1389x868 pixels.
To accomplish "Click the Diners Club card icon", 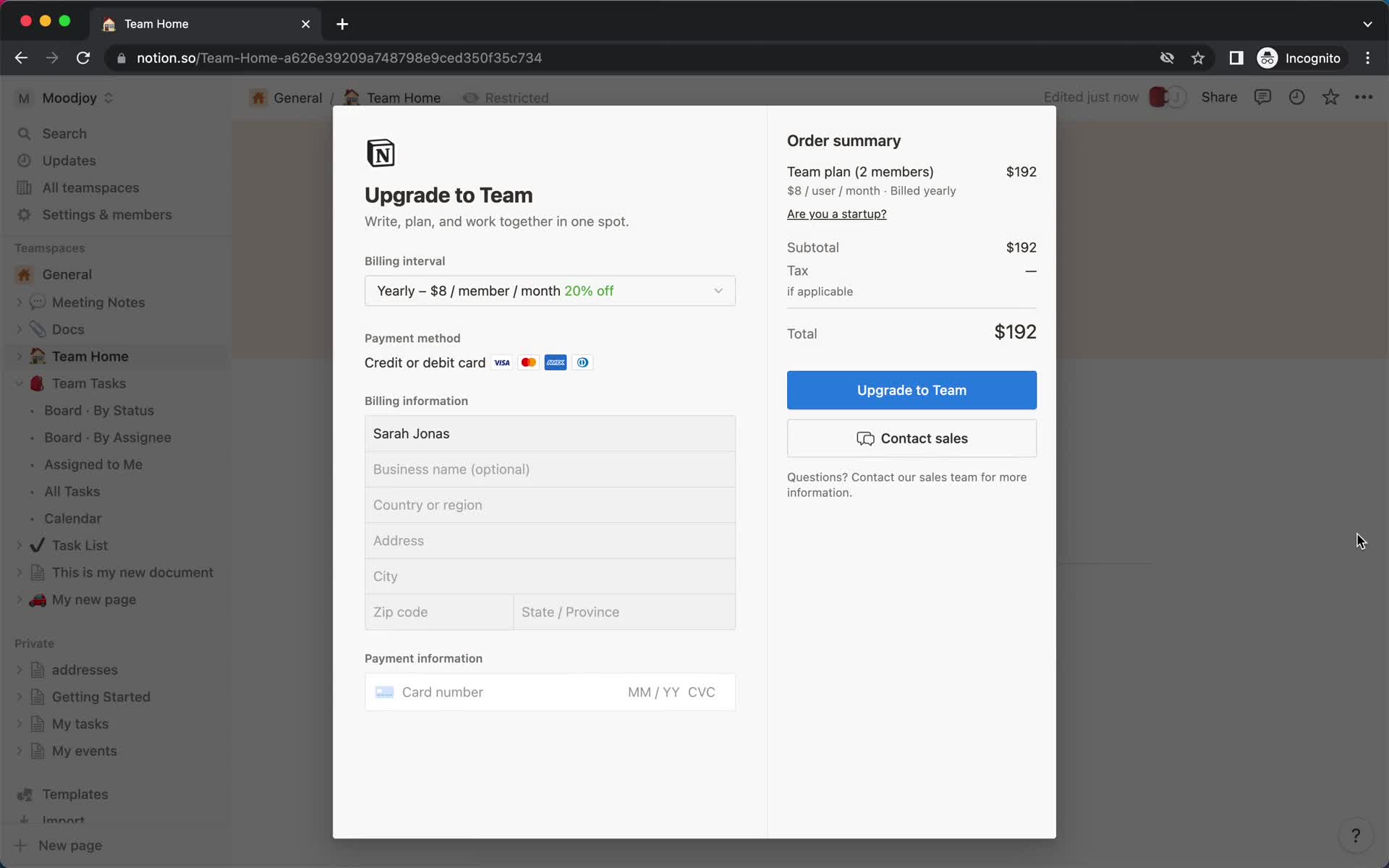I will 582,362.
